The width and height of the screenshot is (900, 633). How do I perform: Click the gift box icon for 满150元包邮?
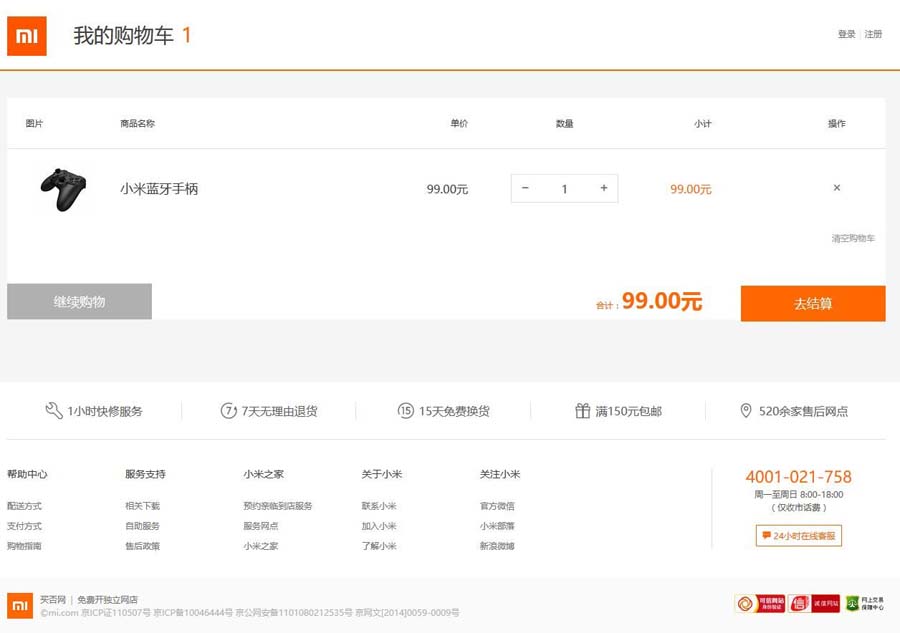(x=583, y=411)
